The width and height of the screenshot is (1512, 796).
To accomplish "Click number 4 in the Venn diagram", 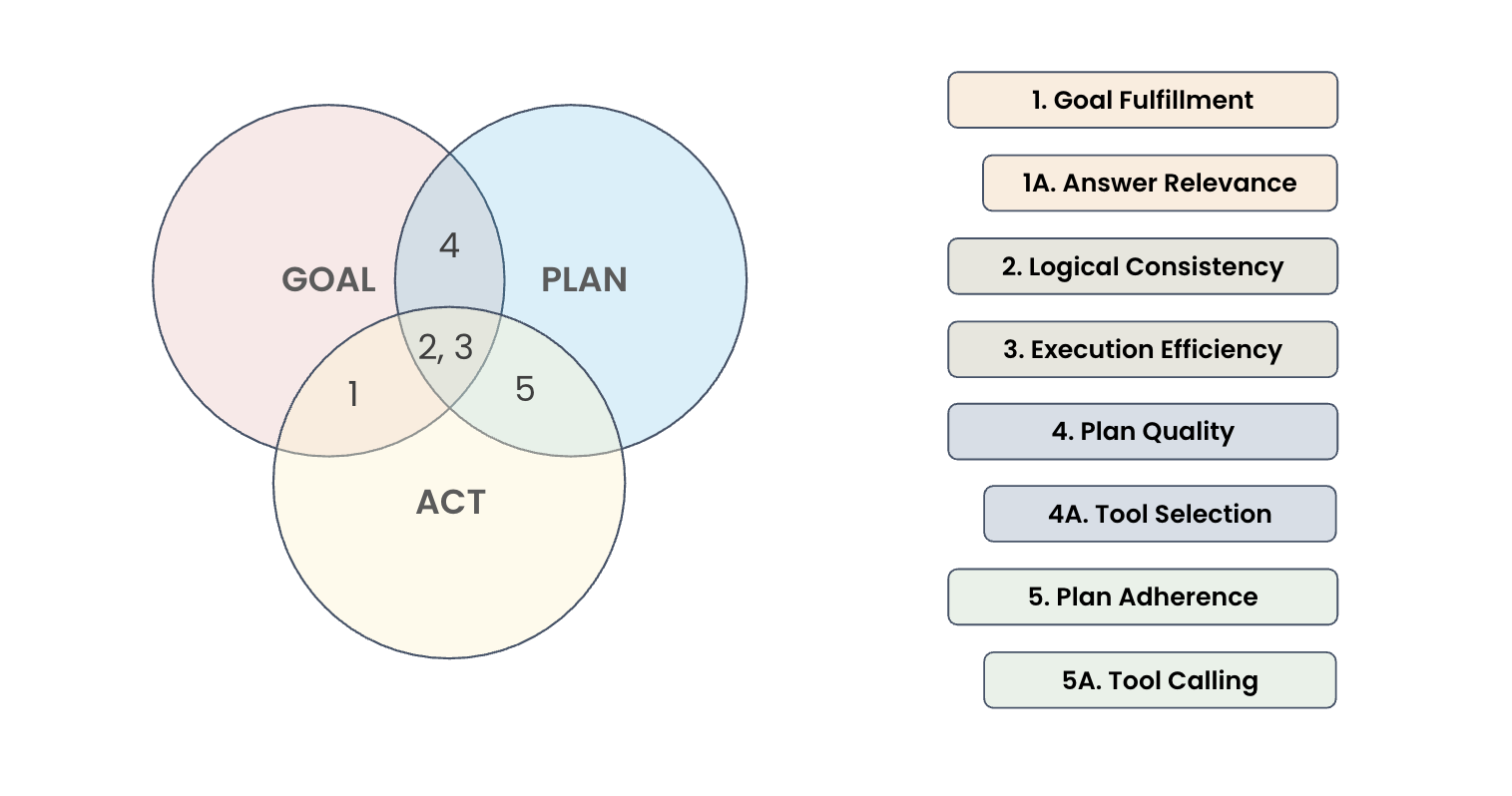I will pos(449,245).
